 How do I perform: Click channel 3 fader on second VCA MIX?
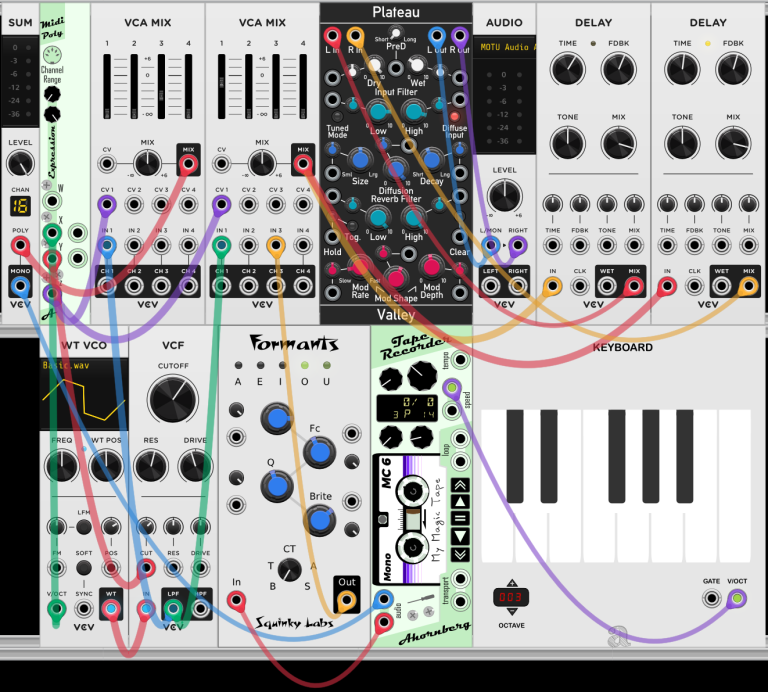(x=276, y=87)
